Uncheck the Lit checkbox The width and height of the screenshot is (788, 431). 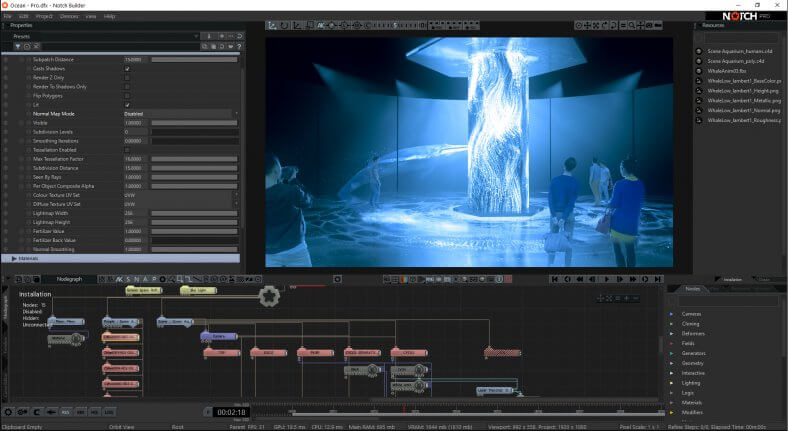point(127,104)
